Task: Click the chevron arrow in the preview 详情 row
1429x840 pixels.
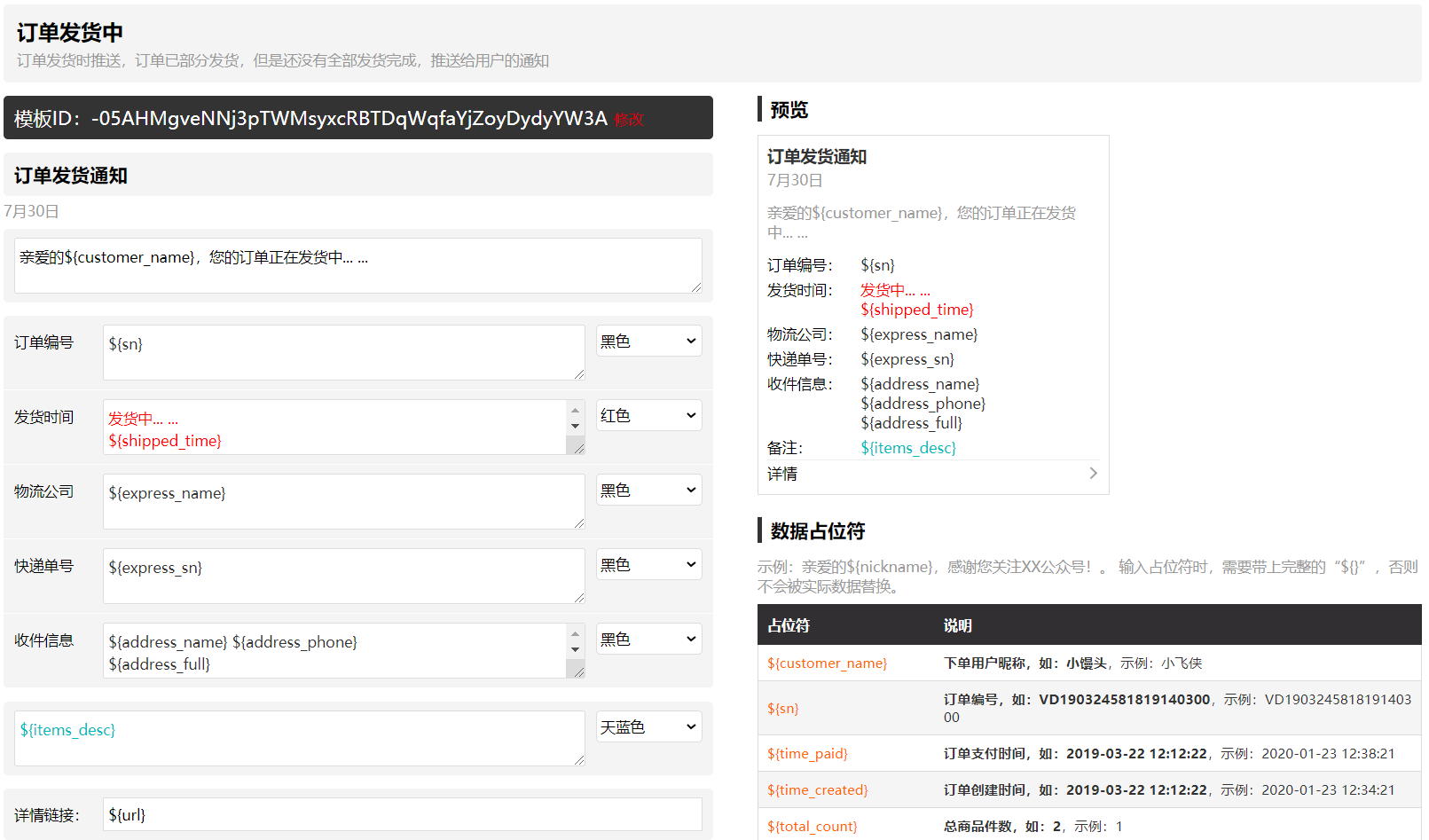Action: pyautogui.click(x=1093, y=474)
